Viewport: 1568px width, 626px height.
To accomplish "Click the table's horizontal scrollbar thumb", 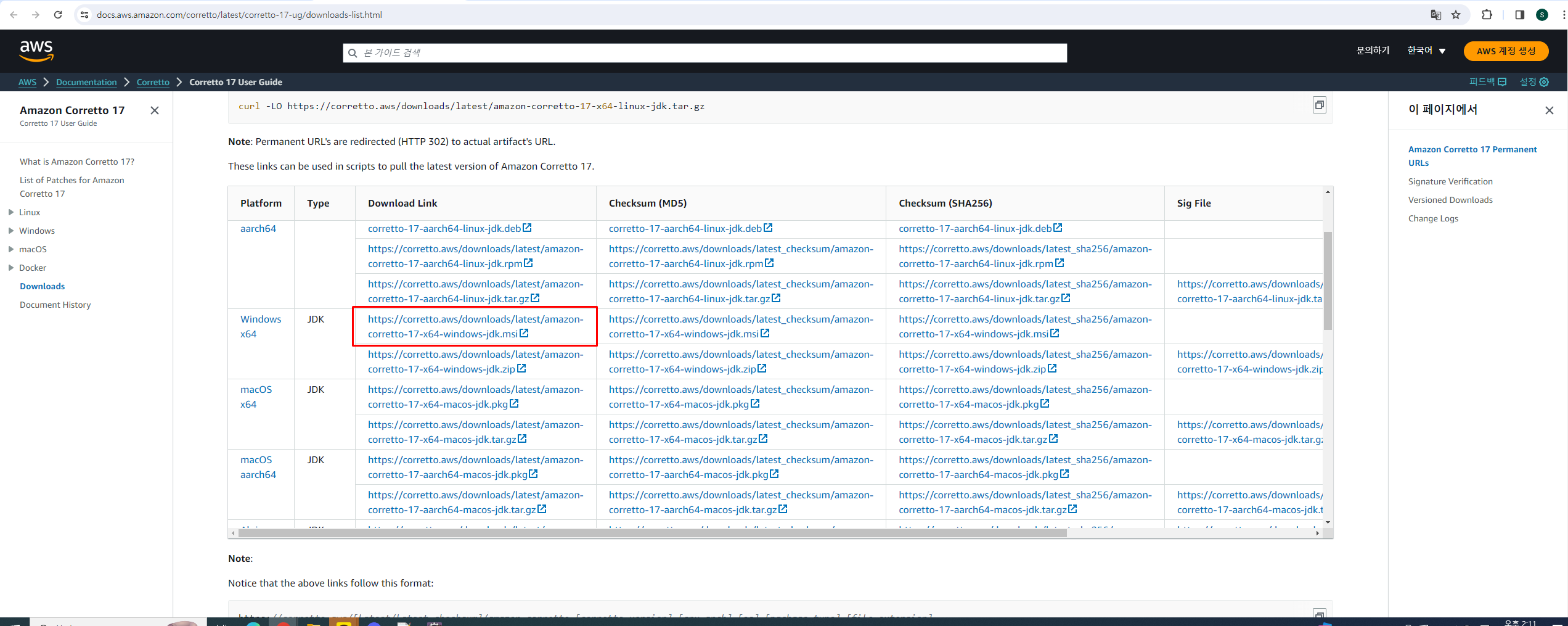I will (652, 533).
